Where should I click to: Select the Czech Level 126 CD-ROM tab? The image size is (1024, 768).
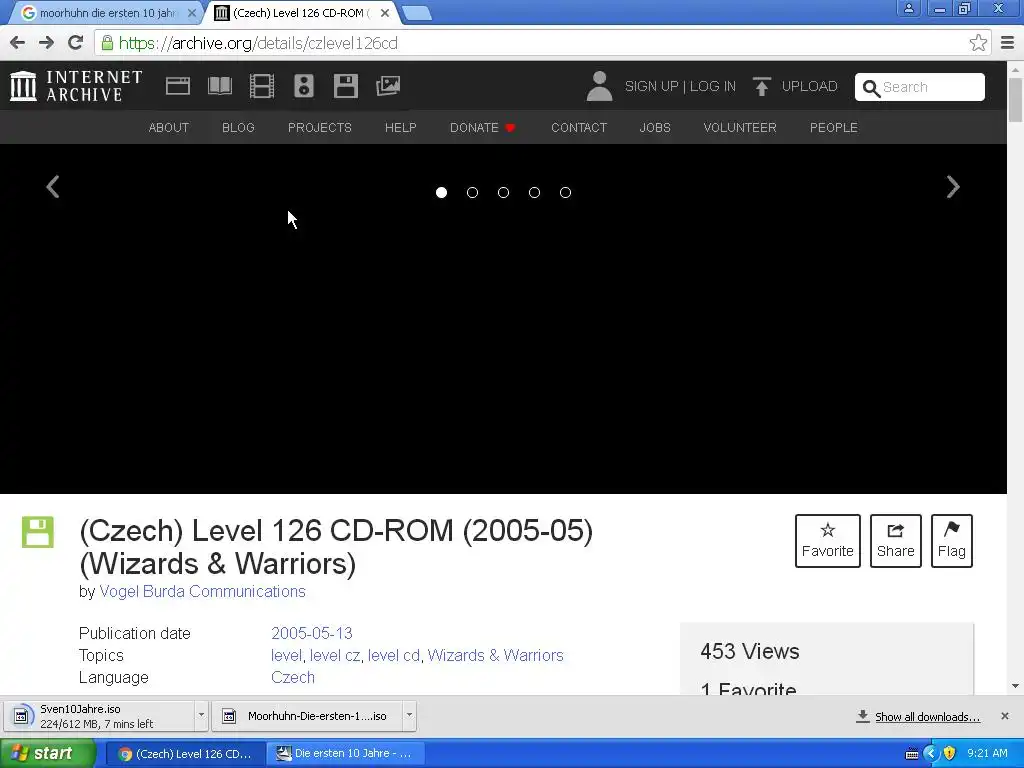coord(300,13)
